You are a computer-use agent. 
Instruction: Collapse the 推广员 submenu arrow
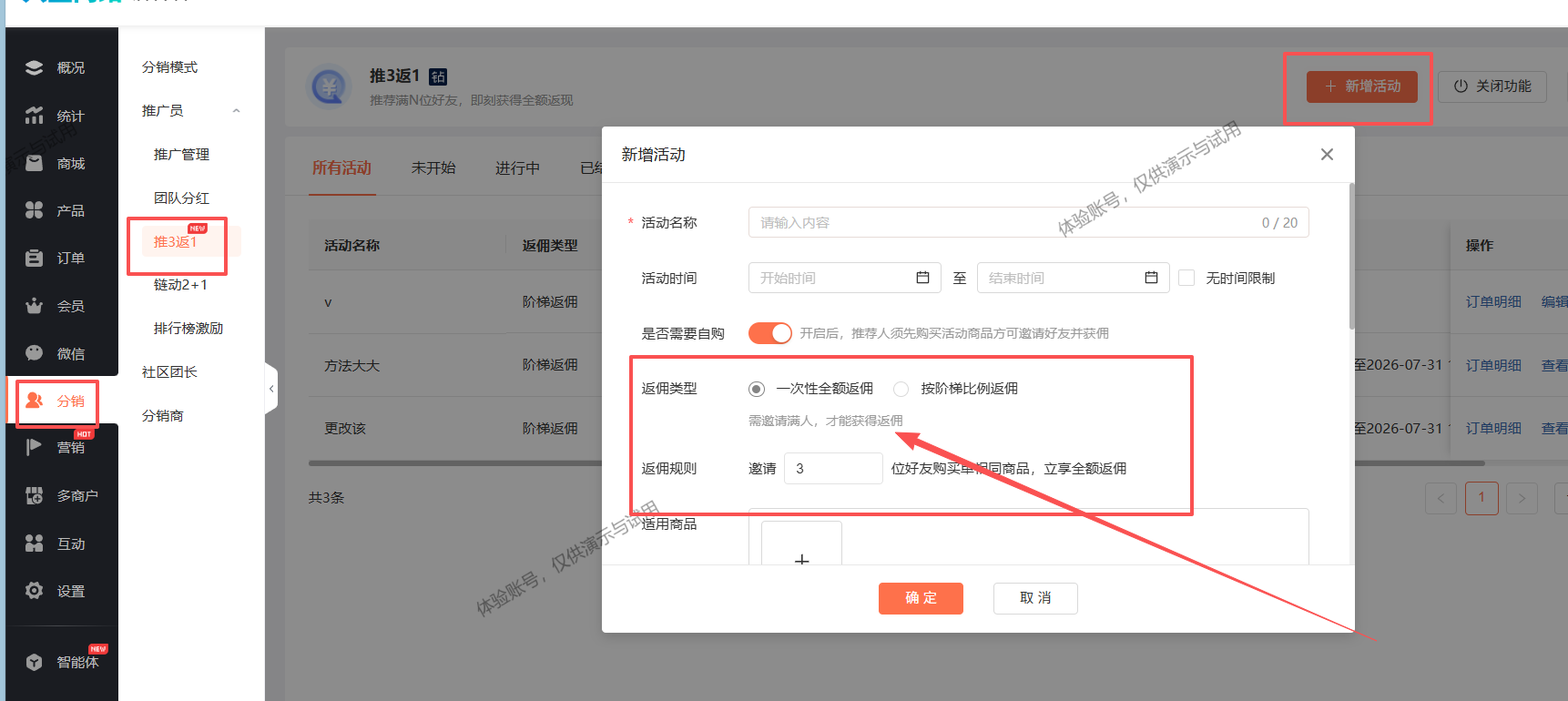click(x=237, y=111)
